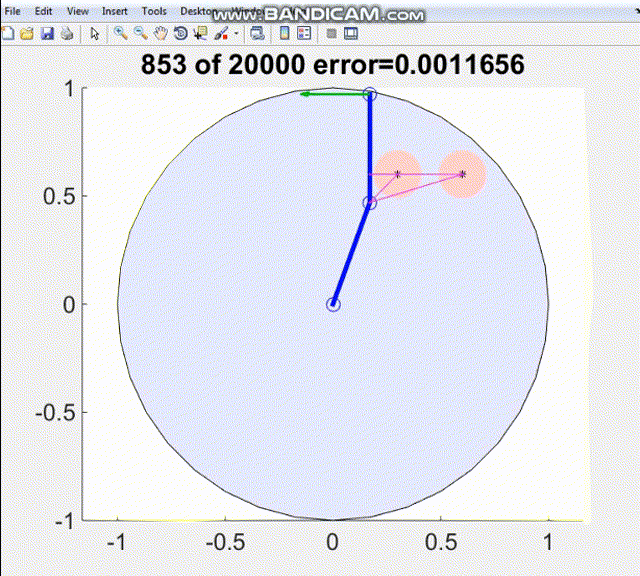This screenshot has height=576, width=640.
Task: Enable the Rotate 3D tool
Action: click(x=180, y=33)
